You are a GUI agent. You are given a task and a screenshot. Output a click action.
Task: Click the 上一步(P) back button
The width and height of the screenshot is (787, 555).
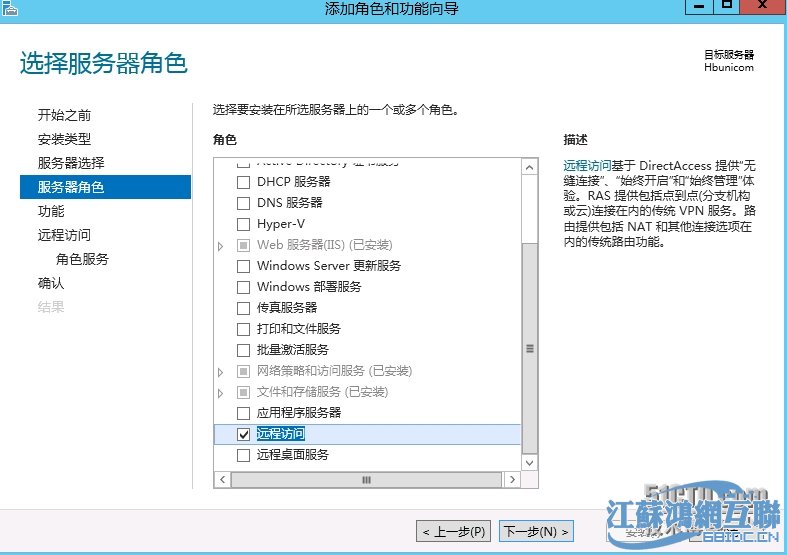[x=453, y=531]
